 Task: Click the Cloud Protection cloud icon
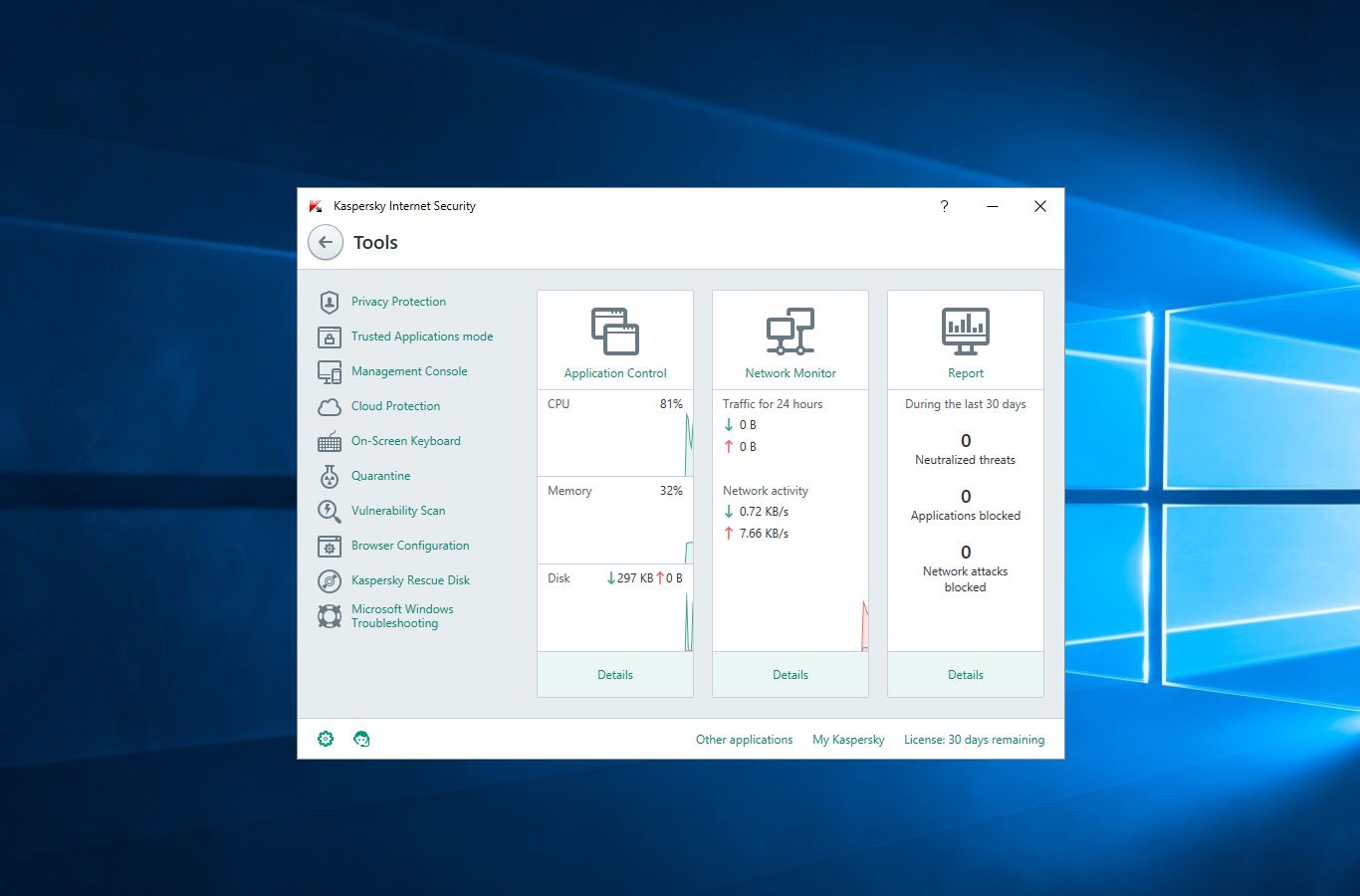pyautogui.click(x=330, y=407)
